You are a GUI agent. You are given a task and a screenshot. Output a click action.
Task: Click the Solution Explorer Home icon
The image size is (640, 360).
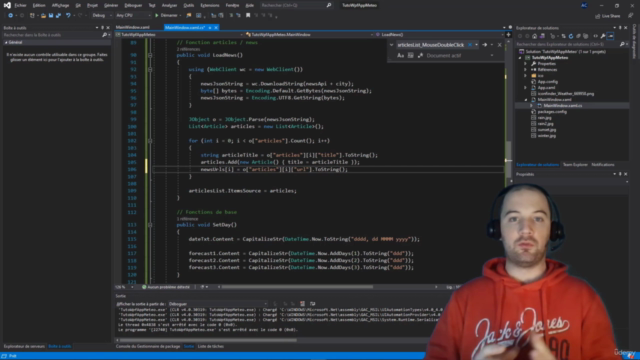coord(534,36)
